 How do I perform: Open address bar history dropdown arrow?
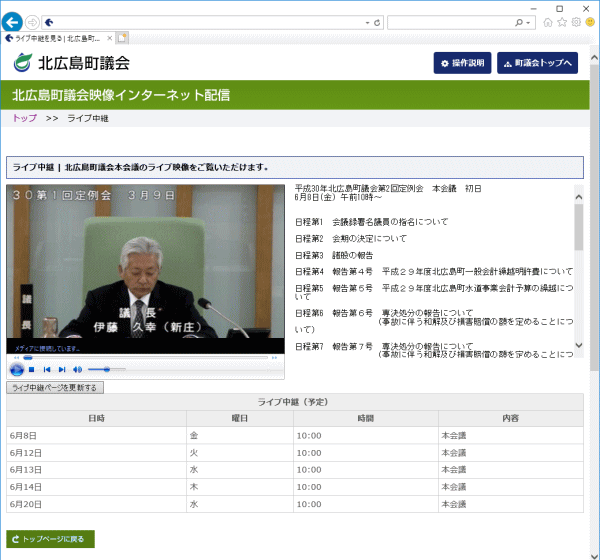point(367,23)
